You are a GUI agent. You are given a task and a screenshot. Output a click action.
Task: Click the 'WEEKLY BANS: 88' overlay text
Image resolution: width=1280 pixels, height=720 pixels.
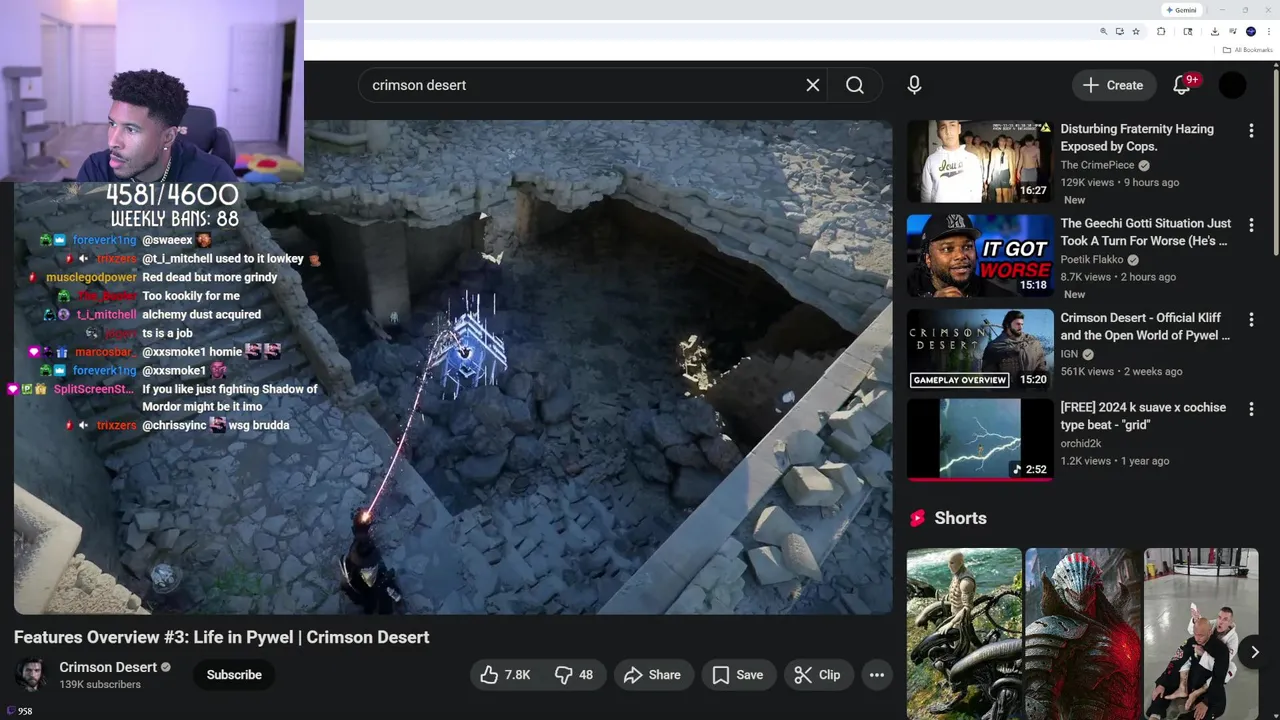175,218
